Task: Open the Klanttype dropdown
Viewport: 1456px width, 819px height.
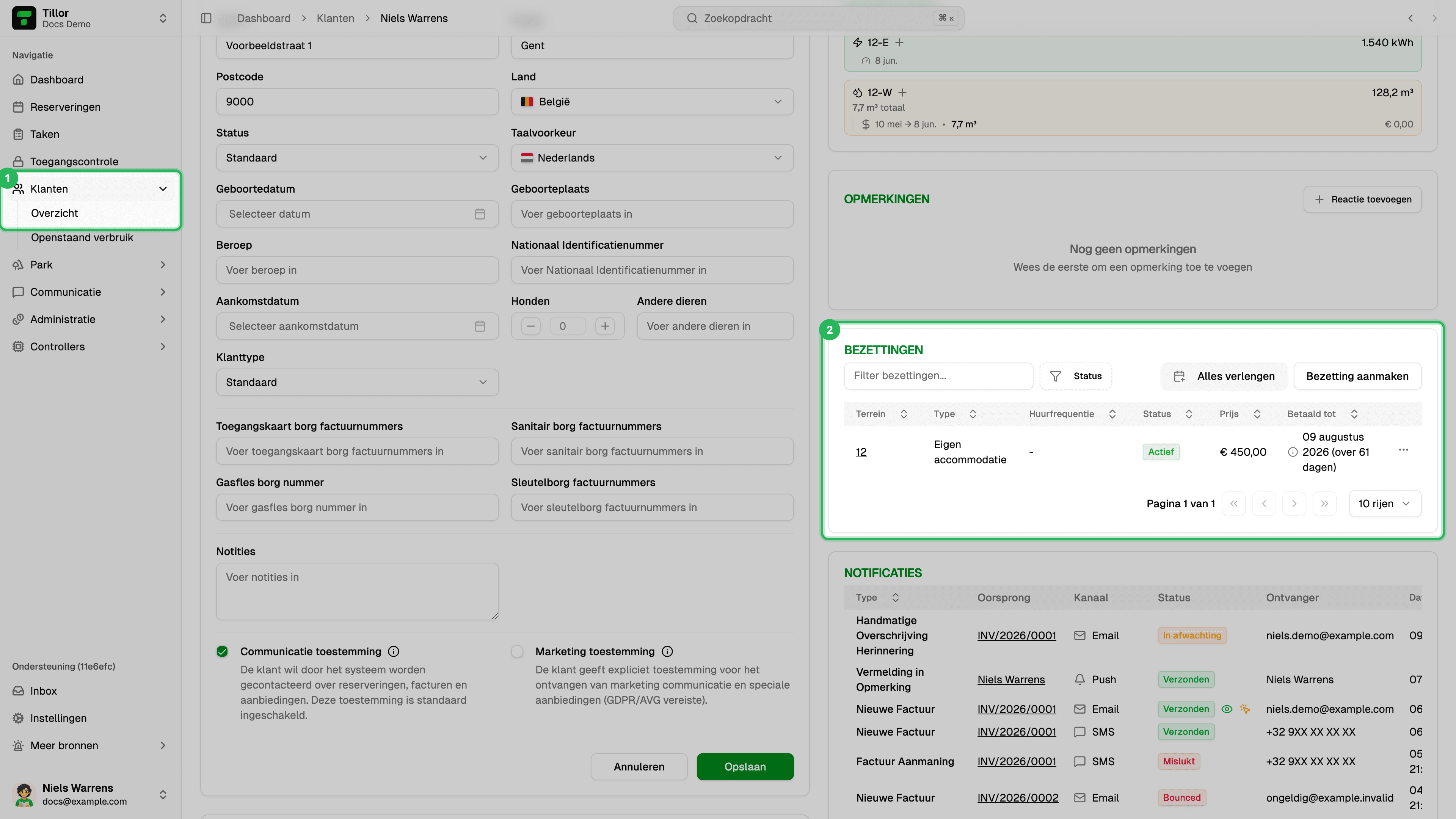Action: 357,382
